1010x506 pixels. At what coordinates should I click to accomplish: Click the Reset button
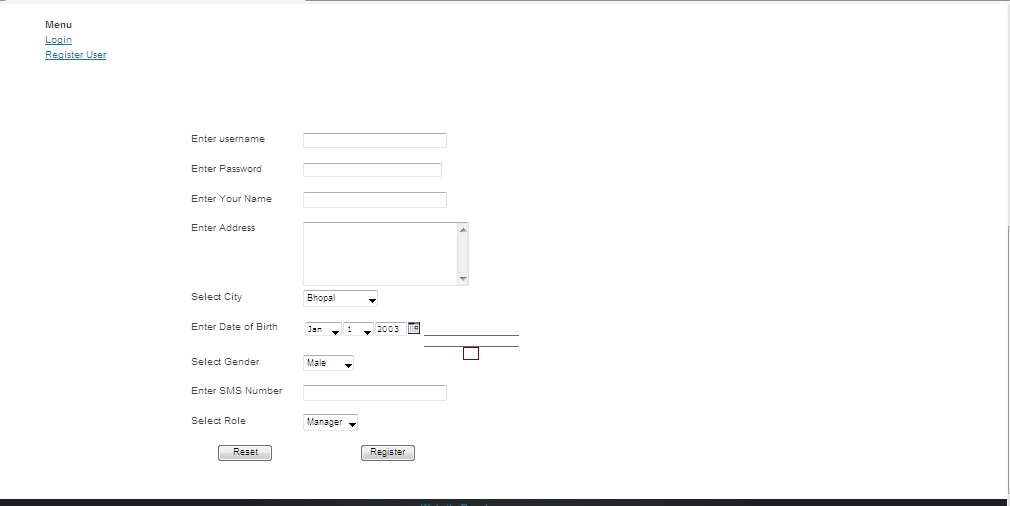[245, 453]
